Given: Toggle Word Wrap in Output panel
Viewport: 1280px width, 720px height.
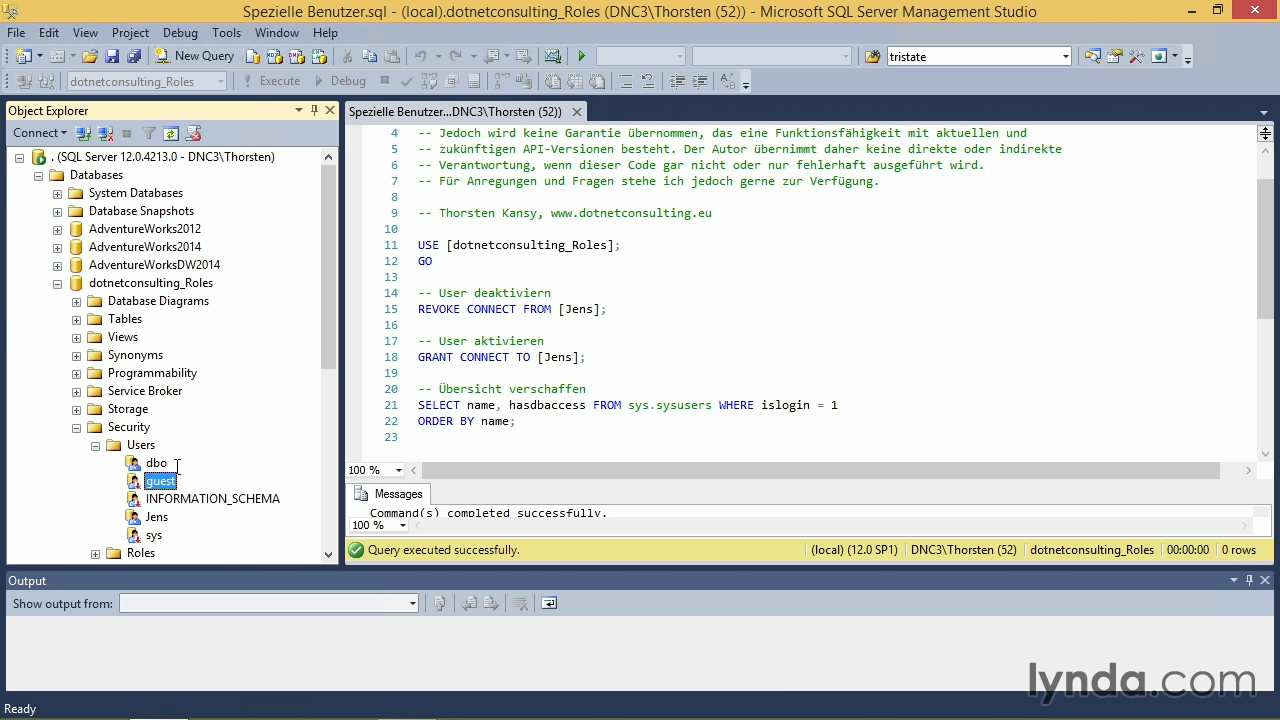Looking at the screenshot, I should tap(549, 603).
